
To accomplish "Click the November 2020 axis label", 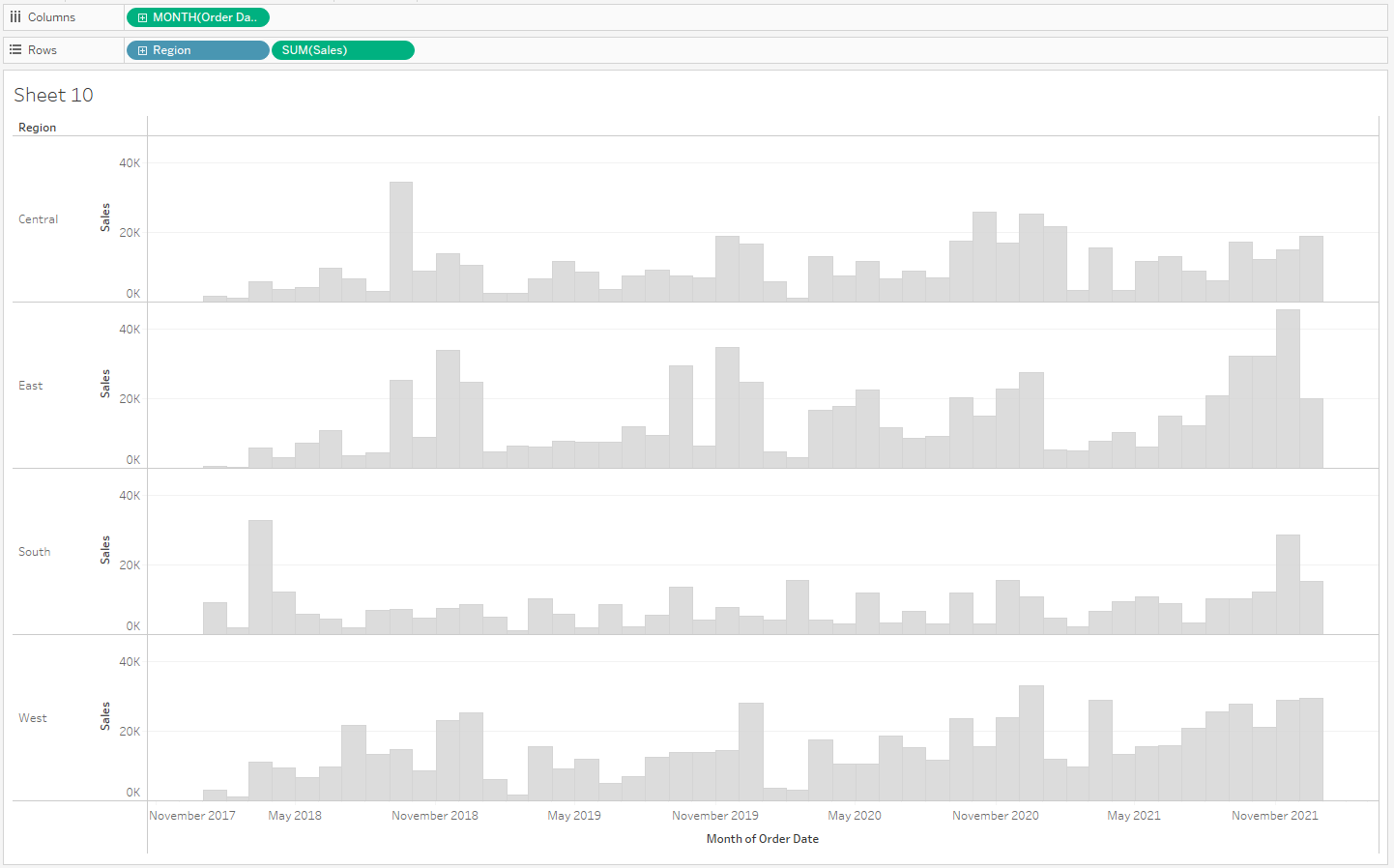I will [x=996, y=816].
